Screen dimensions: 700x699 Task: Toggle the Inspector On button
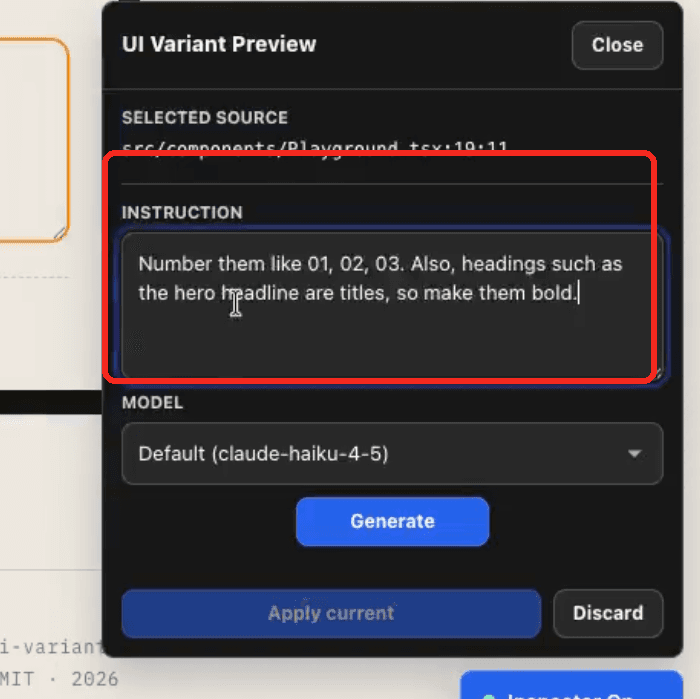[x=571, y=687]
